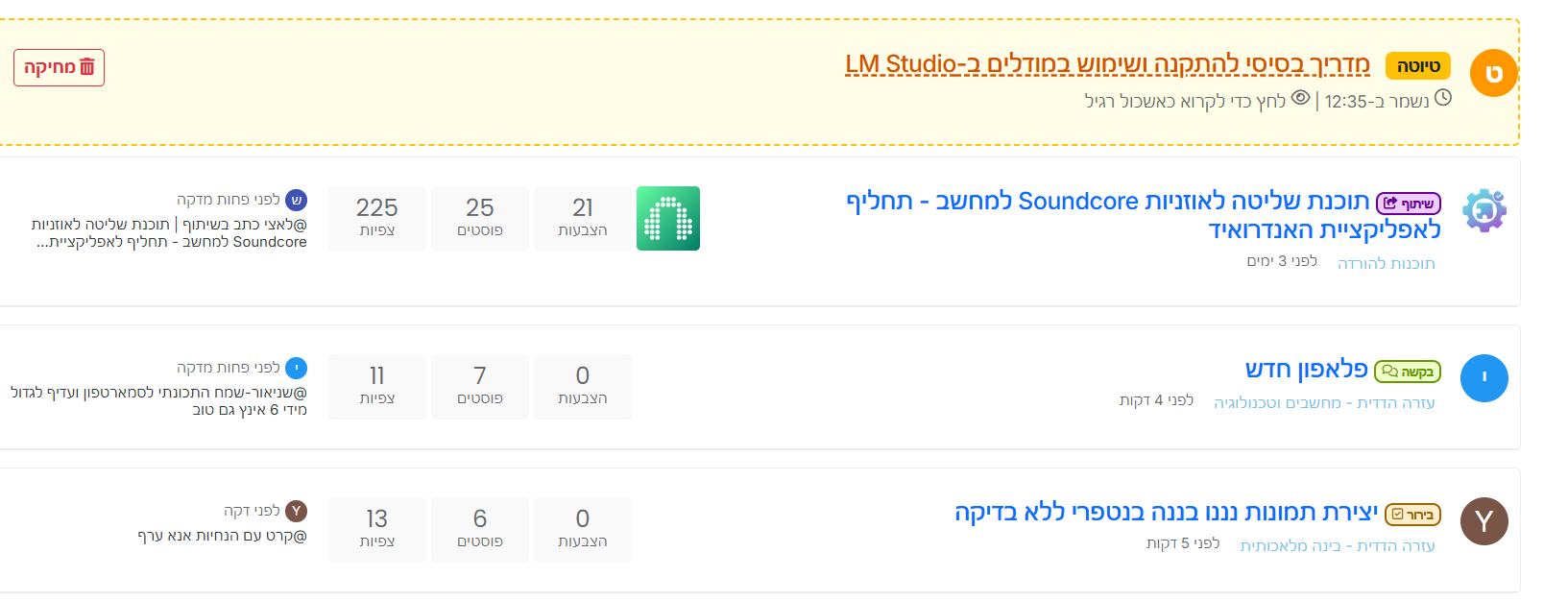Select the green "בקשה" tag
This screenshot has width=1568, height=601.
point(1408,372)
